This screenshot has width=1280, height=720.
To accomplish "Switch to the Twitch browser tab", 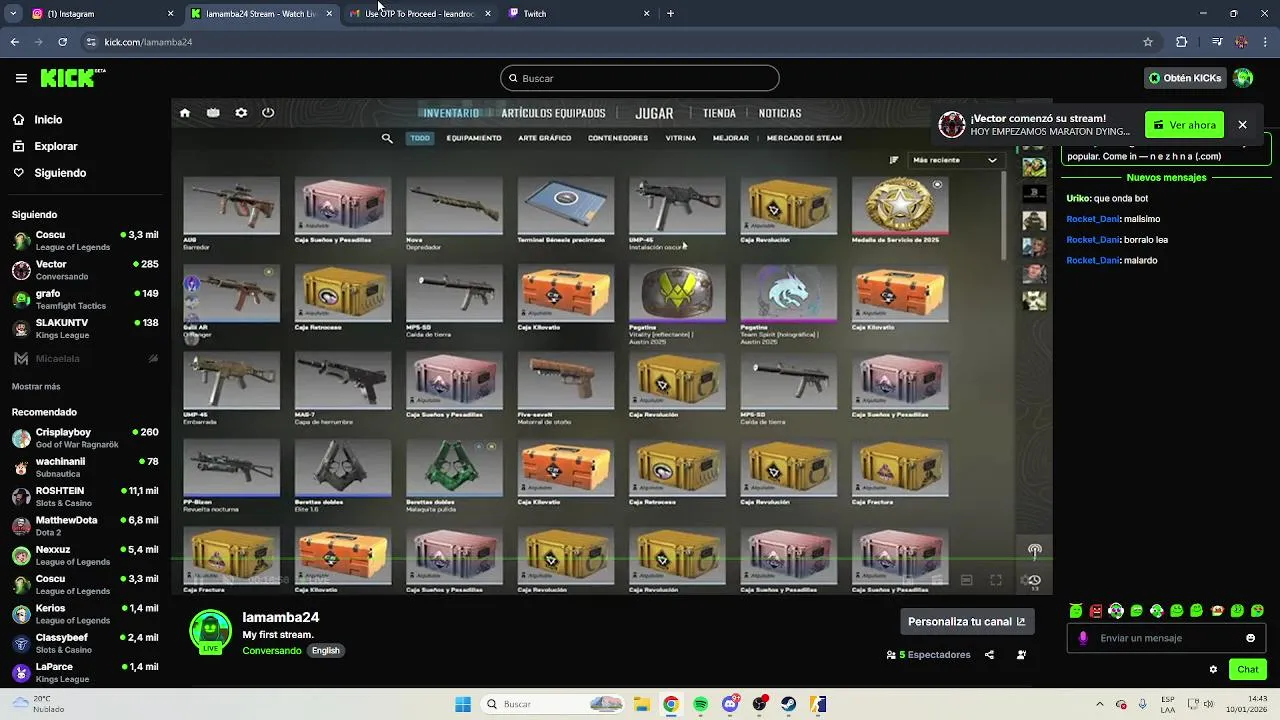I will [578, 14].
